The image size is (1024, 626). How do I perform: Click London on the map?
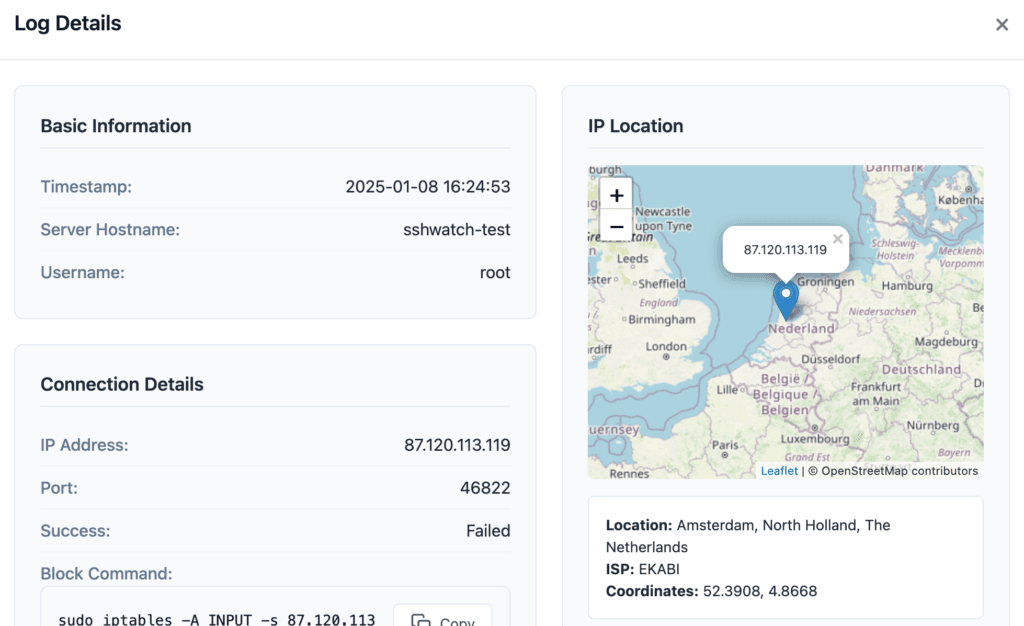[x=666, y=347]
